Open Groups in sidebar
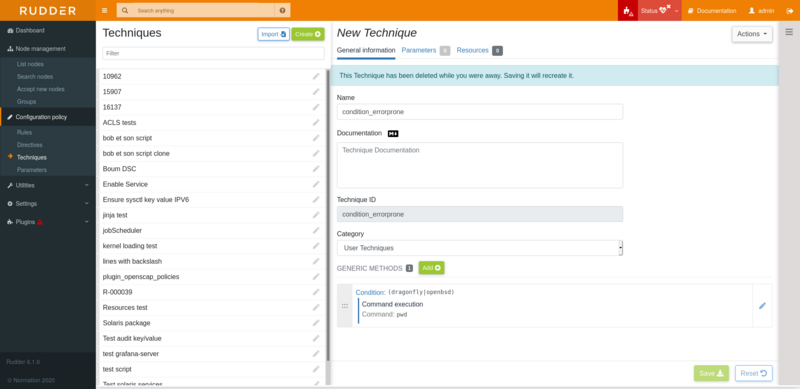Viewport: 800px width, 389px height. (26, 102)
